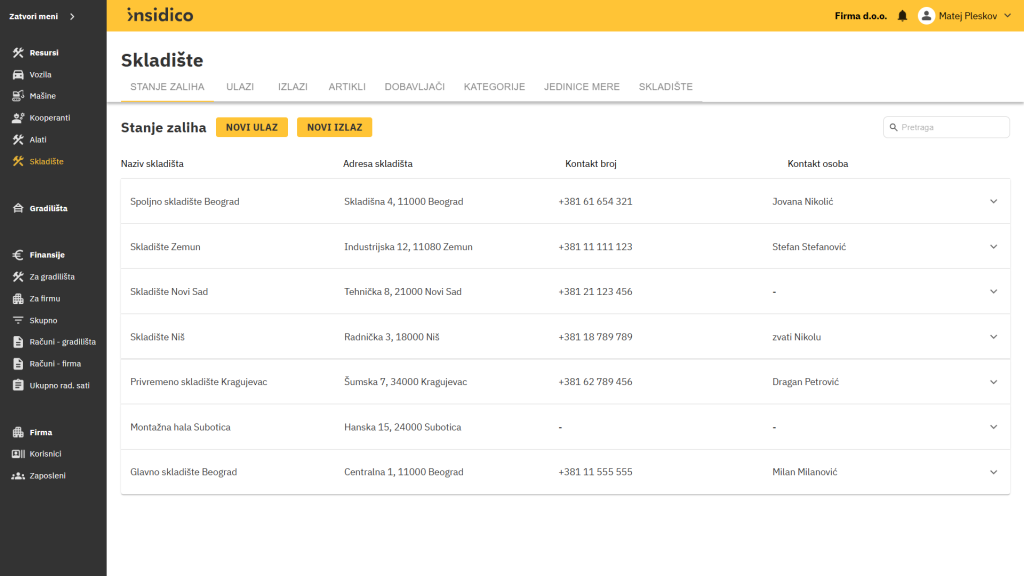Click the Mašine icon in sidebar

point(18,96)
